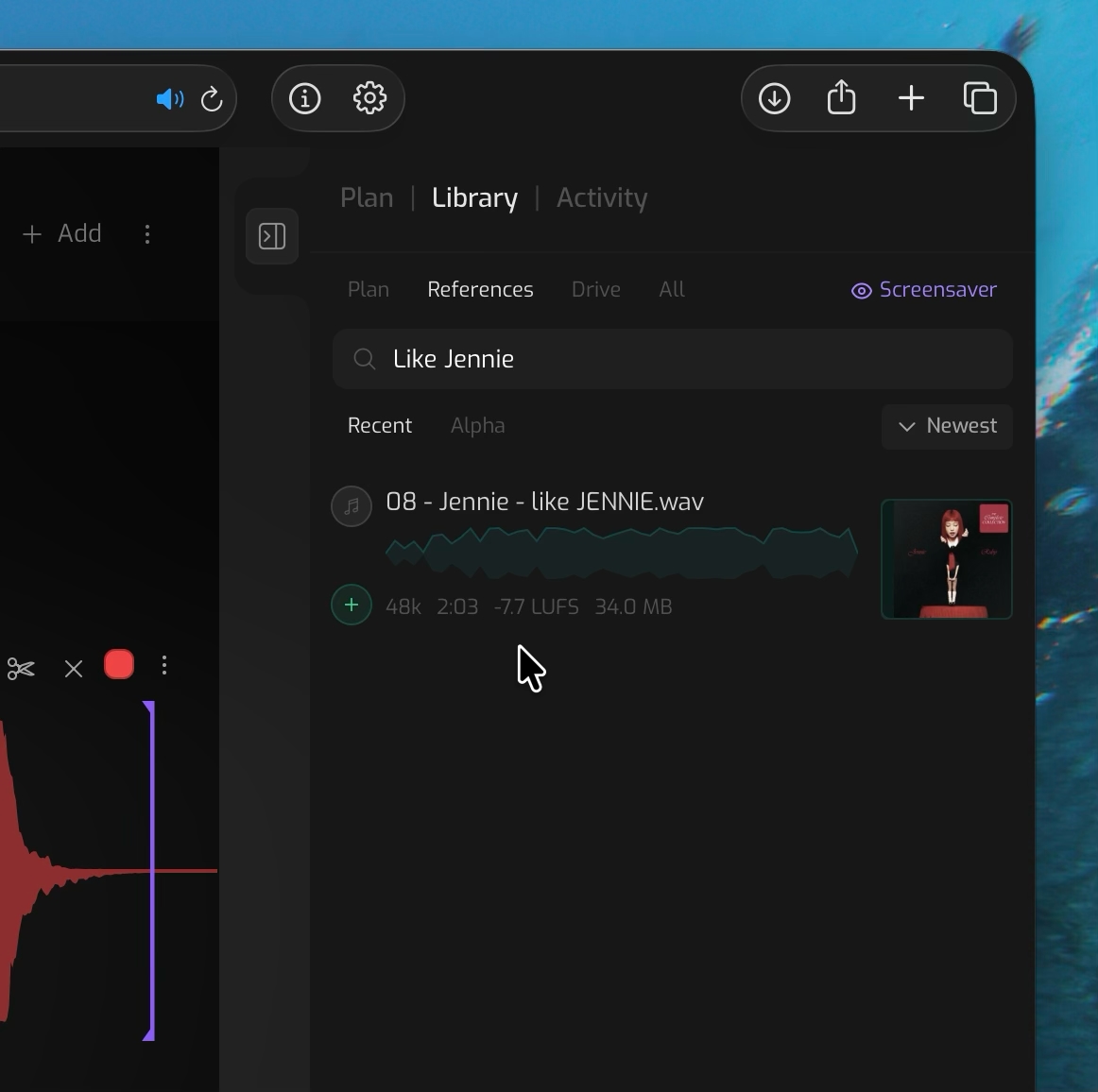The image size is (1098, 1092).
Task: Click the purple end marker on the waveform
Action: 150,871
